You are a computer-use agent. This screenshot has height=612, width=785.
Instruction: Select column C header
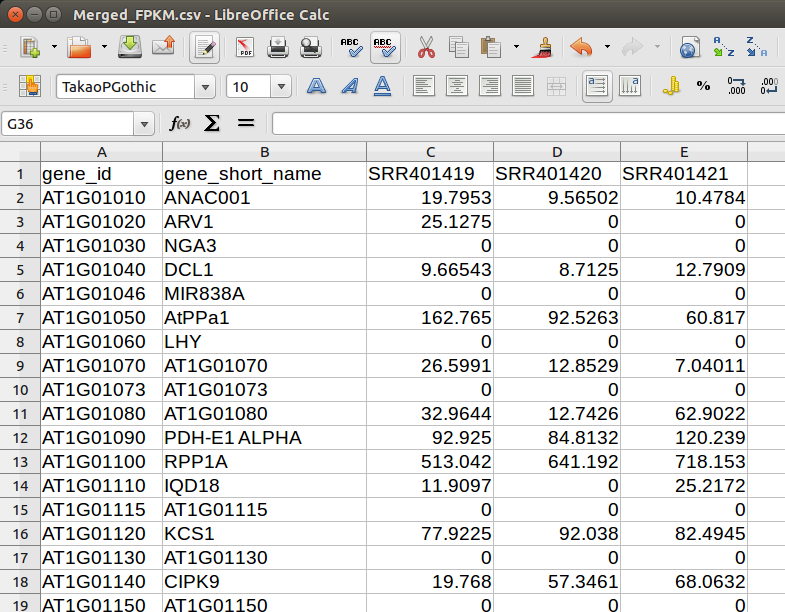click(430, 152)
